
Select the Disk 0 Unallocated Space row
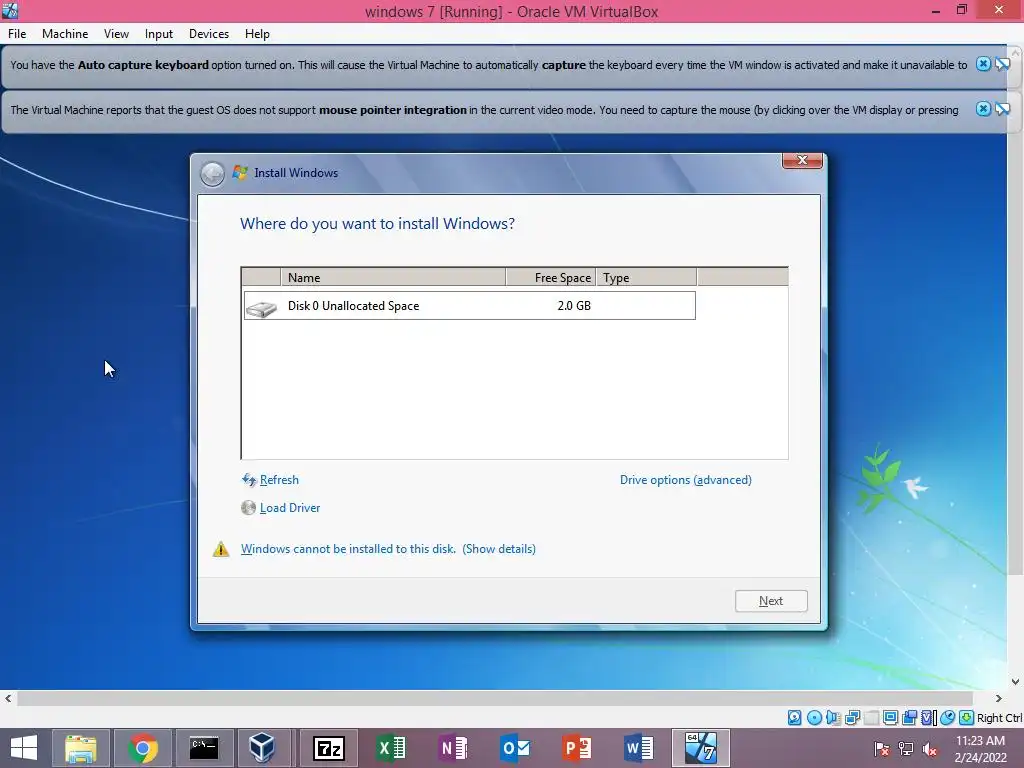pos(470,306)
